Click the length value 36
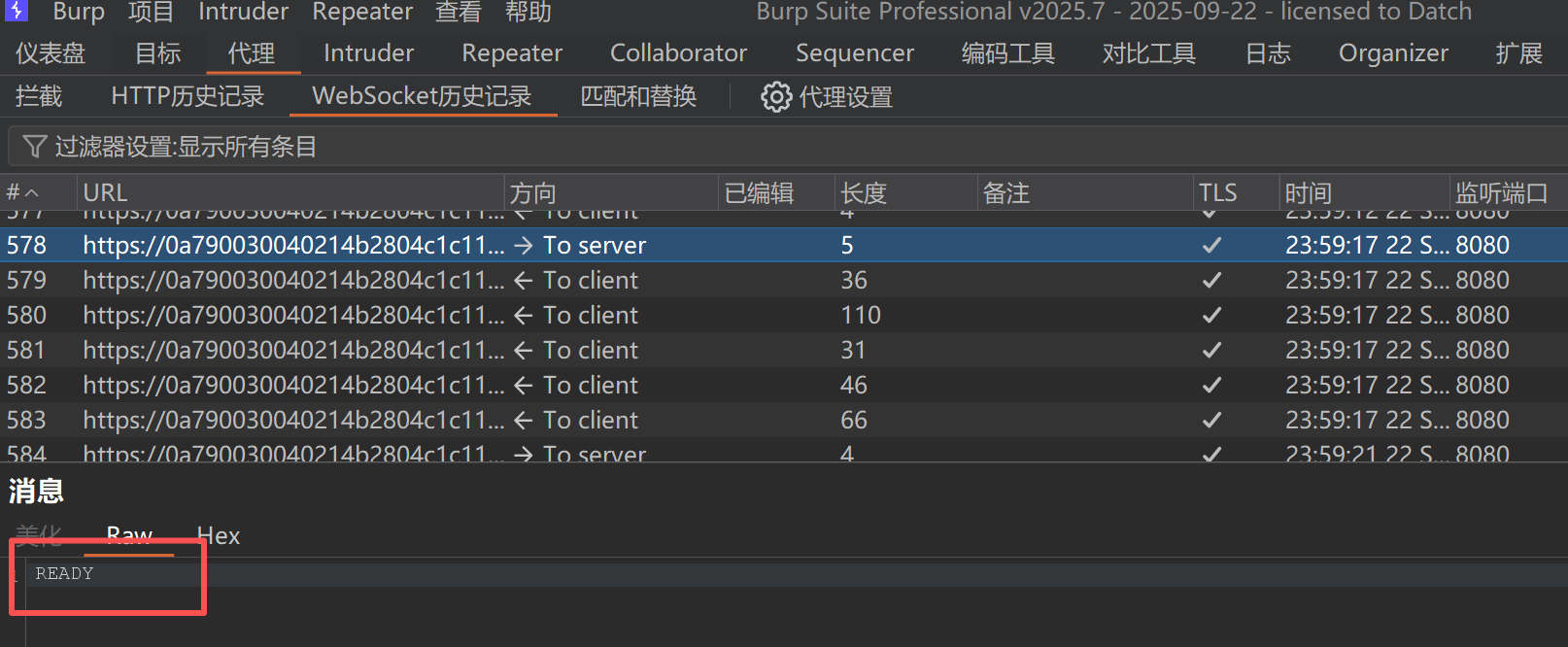 click(x=854, y=281)
